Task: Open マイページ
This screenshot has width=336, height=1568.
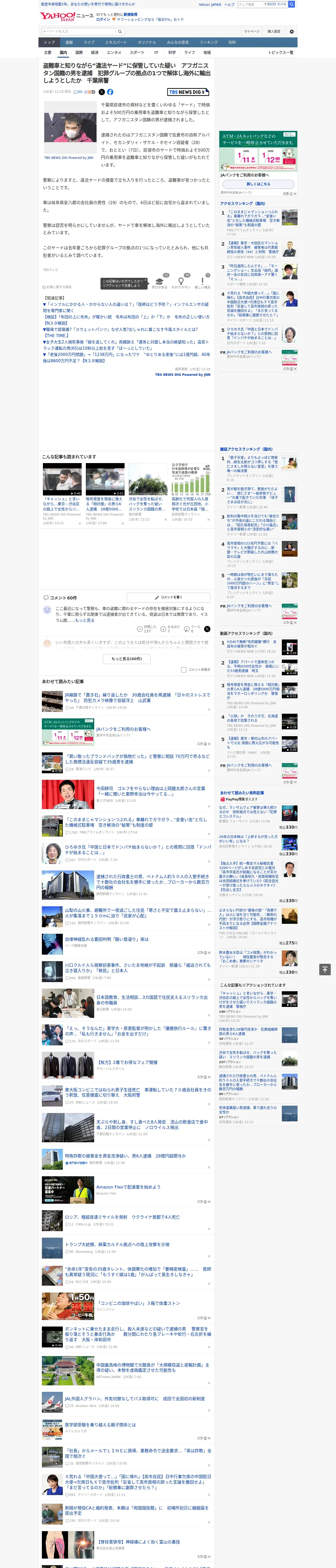Action: pos(252,32)
